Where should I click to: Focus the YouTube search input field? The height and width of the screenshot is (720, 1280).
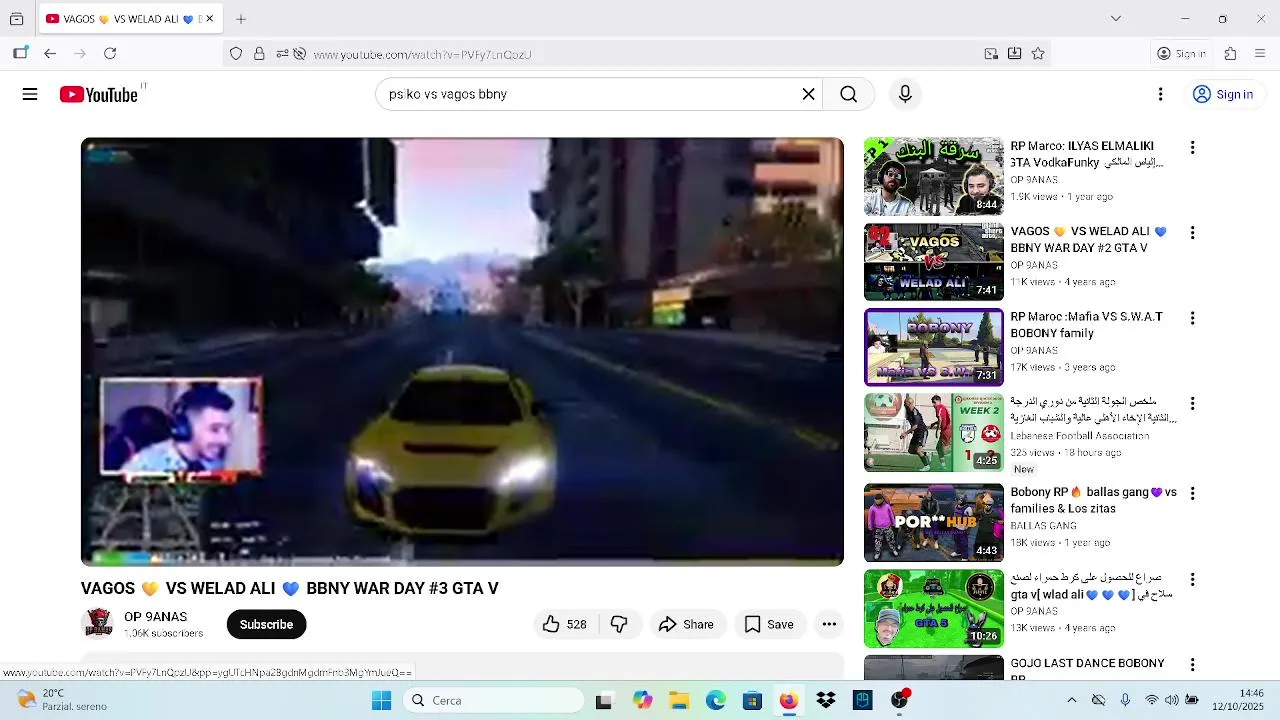coord(590,94)
